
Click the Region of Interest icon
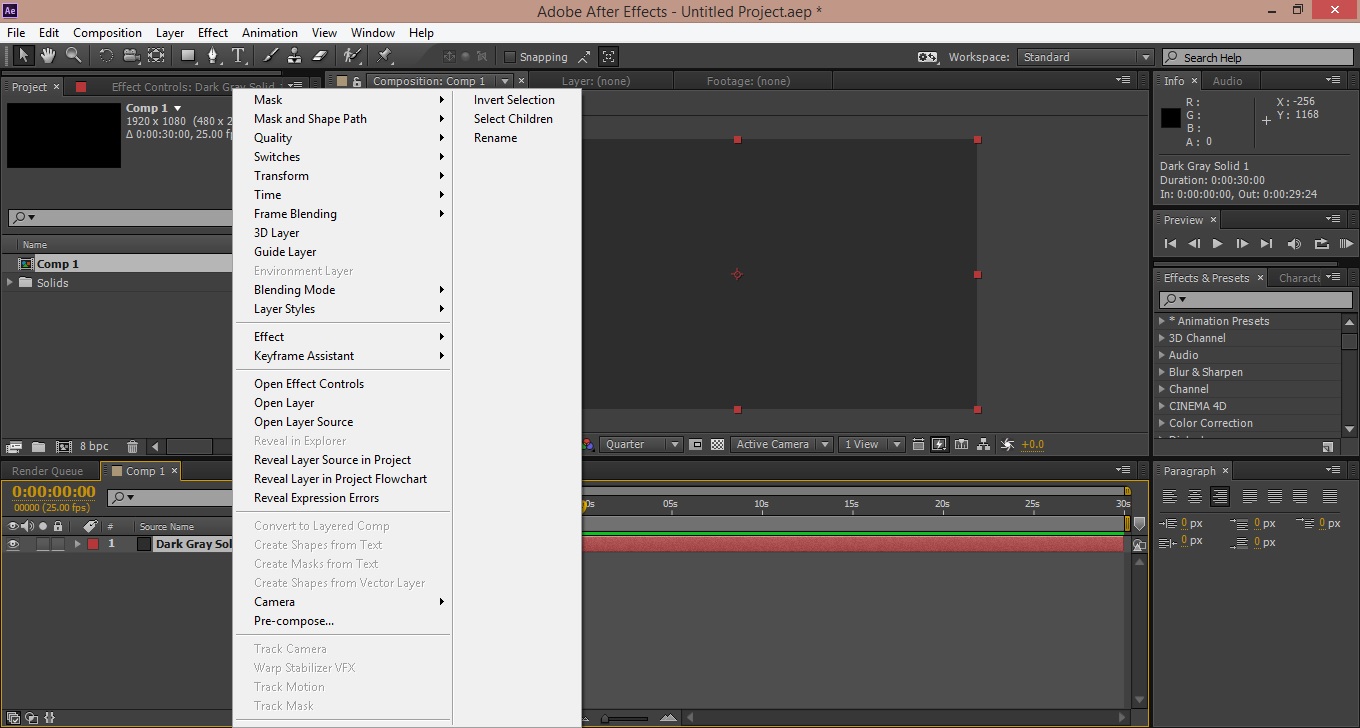[x=695, y=444]
